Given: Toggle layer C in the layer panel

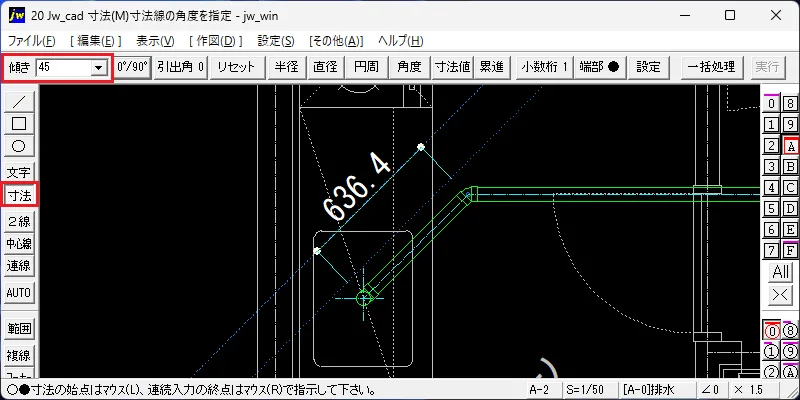Looking at the screenshot, I should [790, 188].
